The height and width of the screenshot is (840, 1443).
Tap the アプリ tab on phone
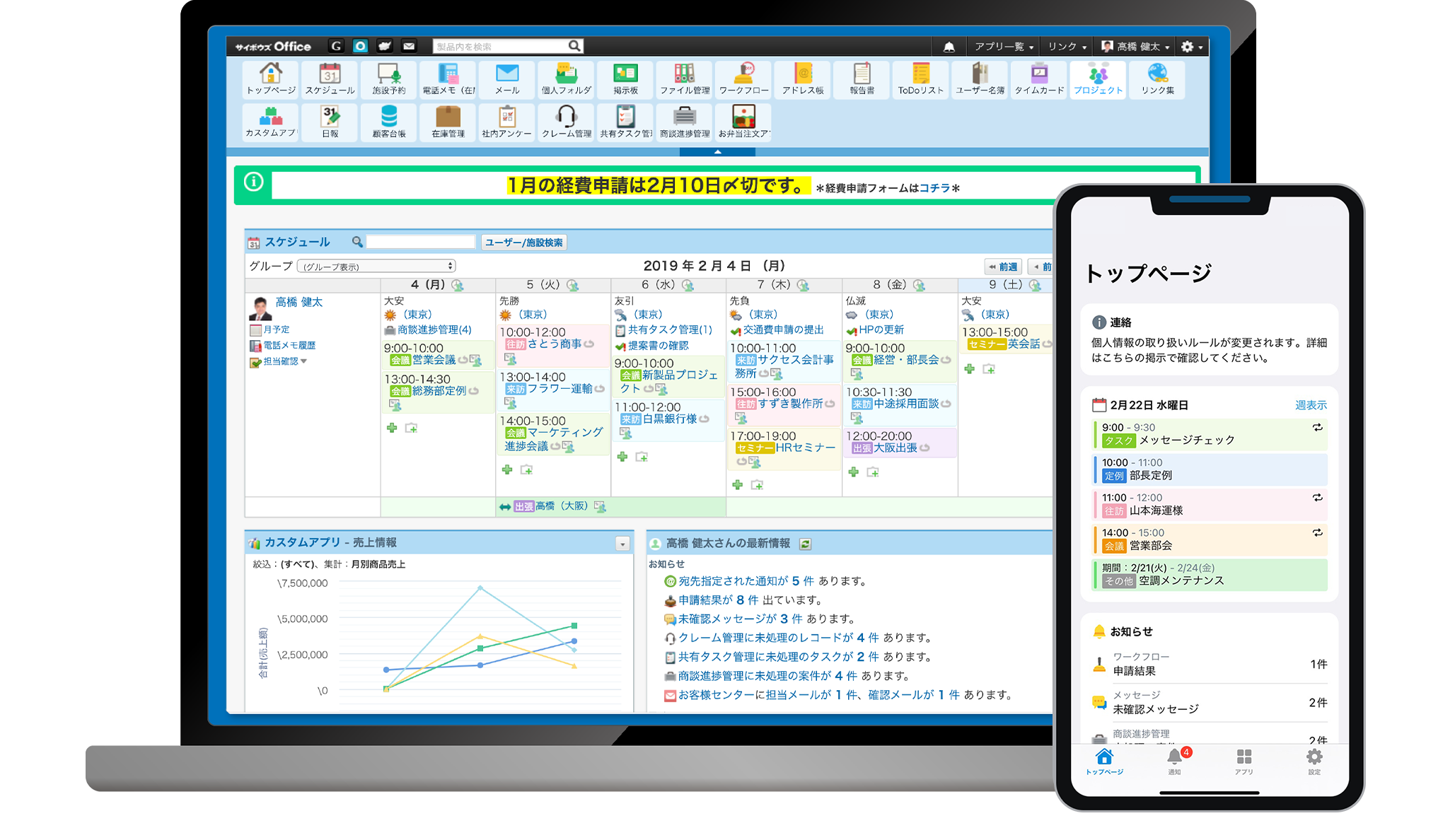[x=1244, y=761]
